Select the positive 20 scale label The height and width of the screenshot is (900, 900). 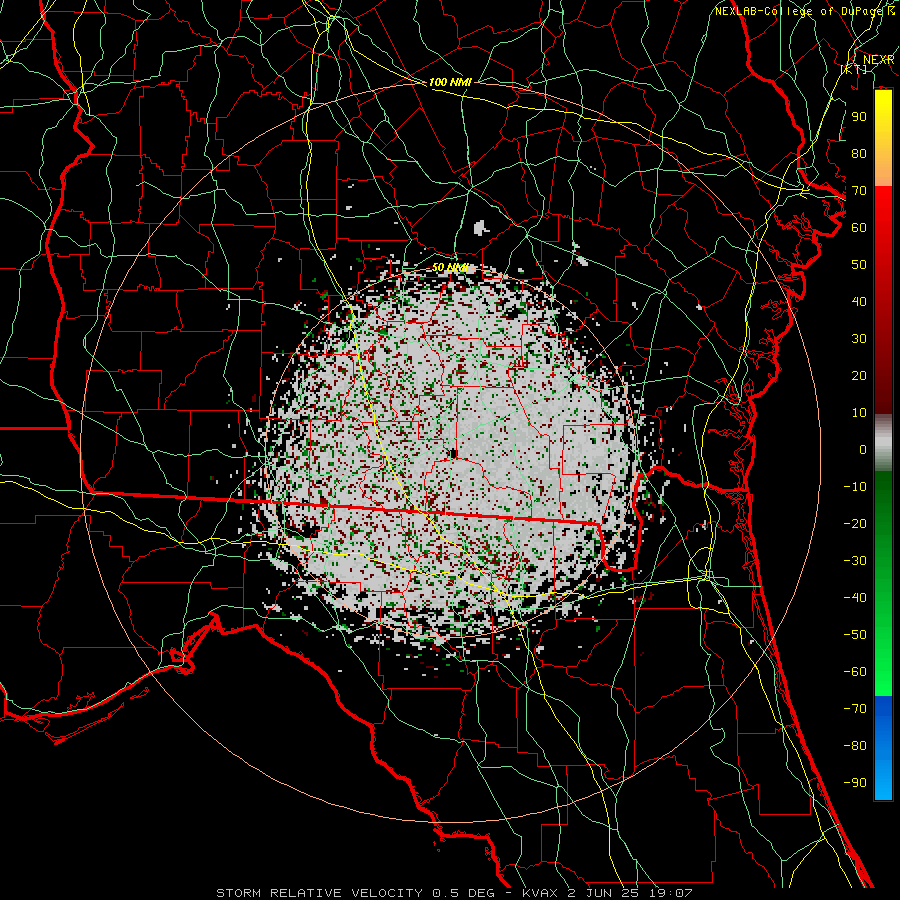click(859, 375)
